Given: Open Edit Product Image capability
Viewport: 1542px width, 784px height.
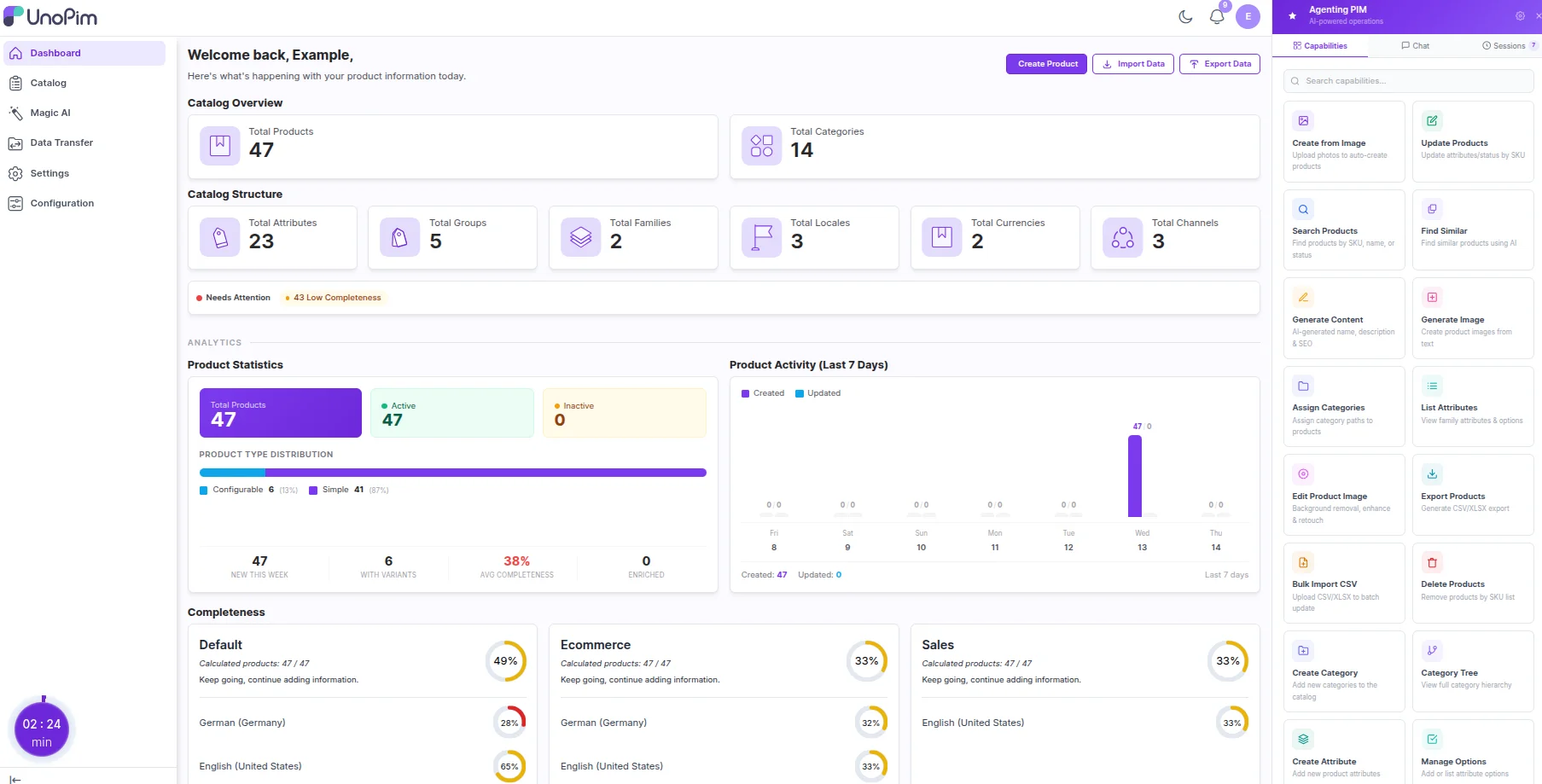Looking at the screenshot, I should click(1343, 495).
